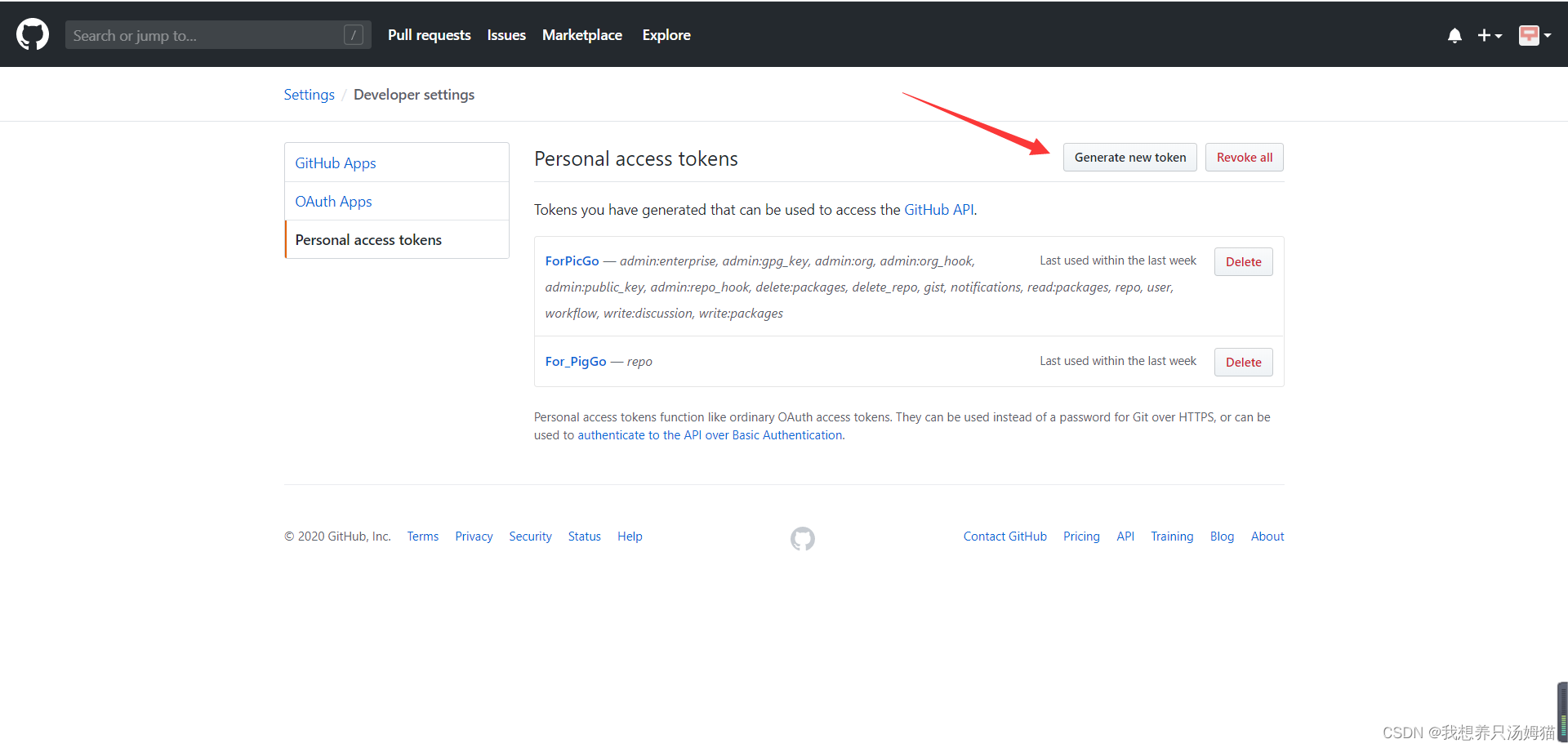Click the search slash shortcut icon
The height and width of the screenshot is (748, 1568).
click(x=354, y=35)
